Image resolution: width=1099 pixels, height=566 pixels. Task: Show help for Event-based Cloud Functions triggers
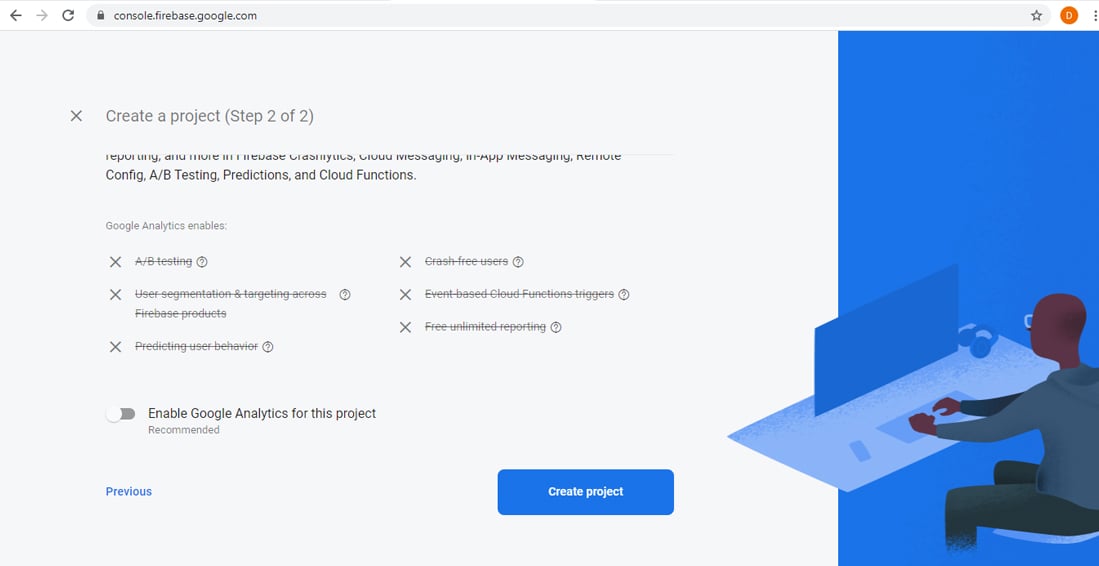[x=624, y=295]
